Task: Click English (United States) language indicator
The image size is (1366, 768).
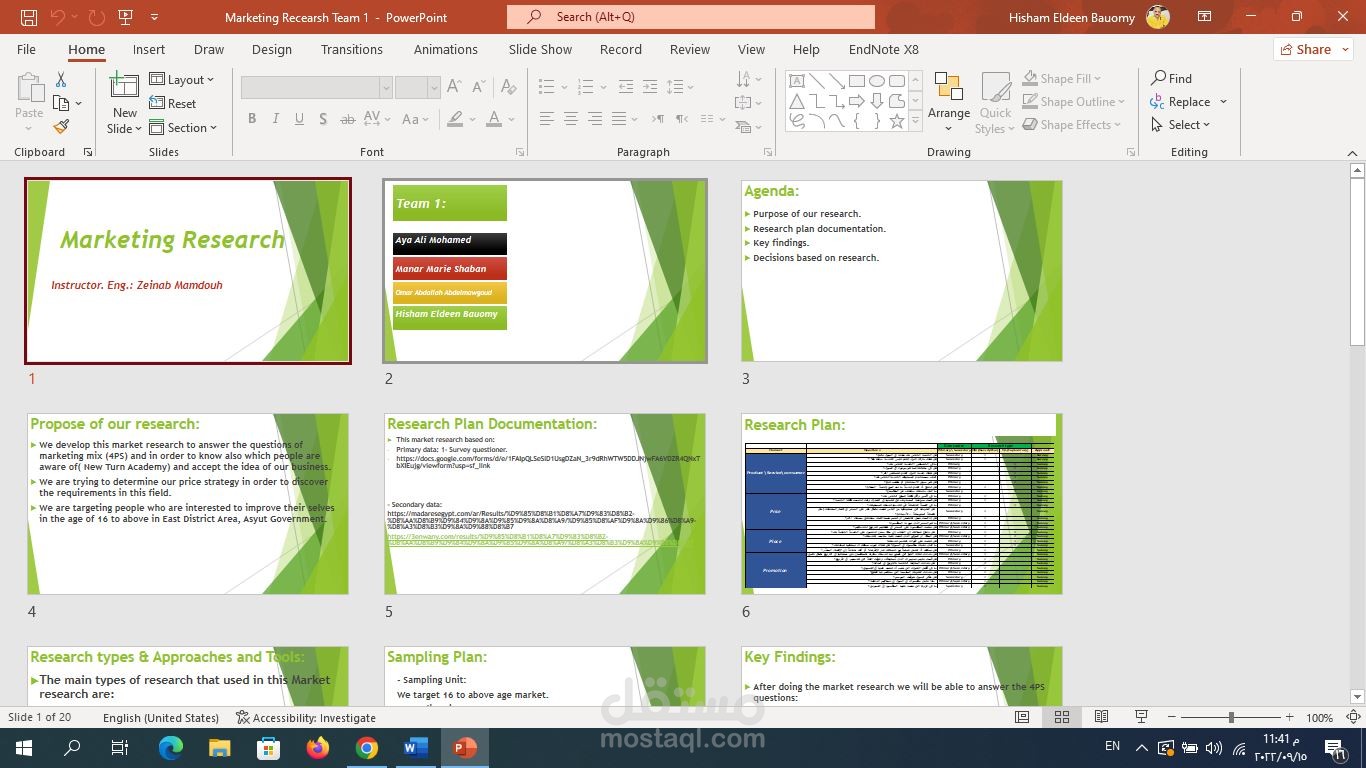Action: 160,717
